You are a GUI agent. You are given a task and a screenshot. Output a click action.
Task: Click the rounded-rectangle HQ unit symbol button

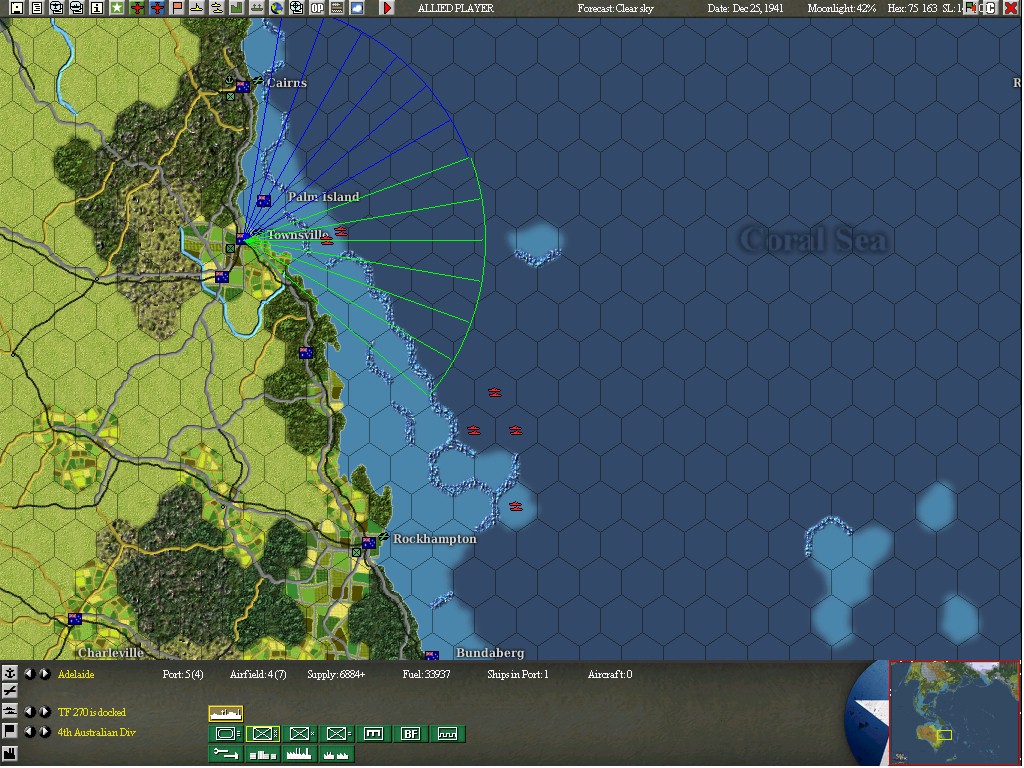(226, 734)
